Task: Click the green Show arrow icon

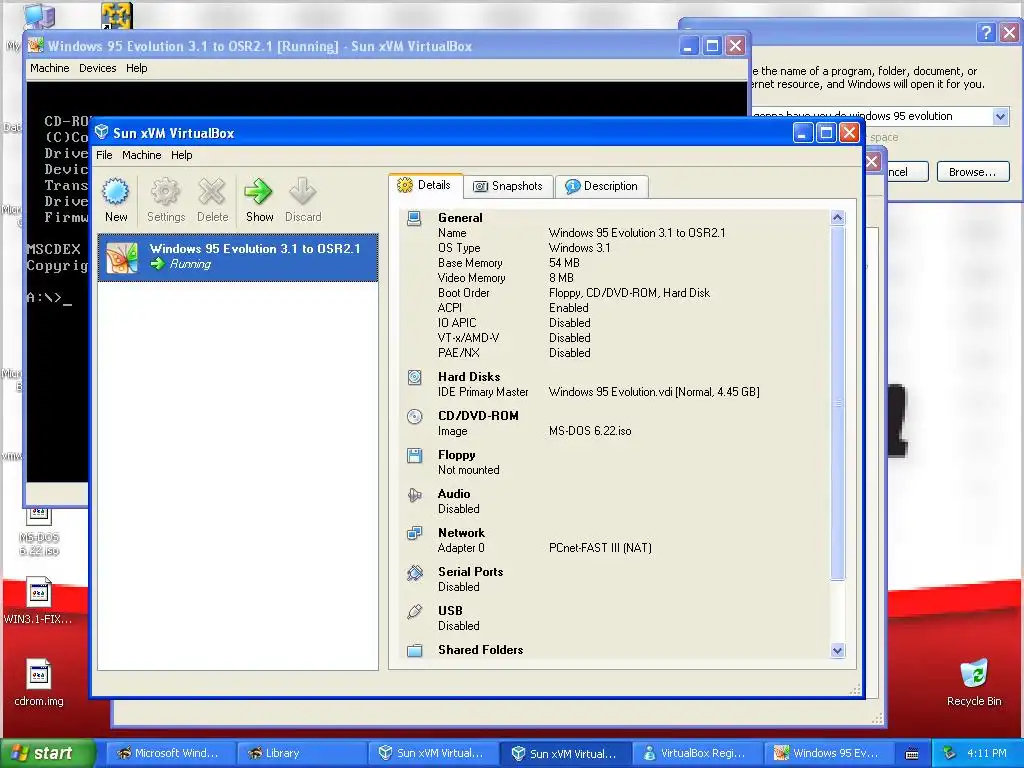Action: point(259,192)
